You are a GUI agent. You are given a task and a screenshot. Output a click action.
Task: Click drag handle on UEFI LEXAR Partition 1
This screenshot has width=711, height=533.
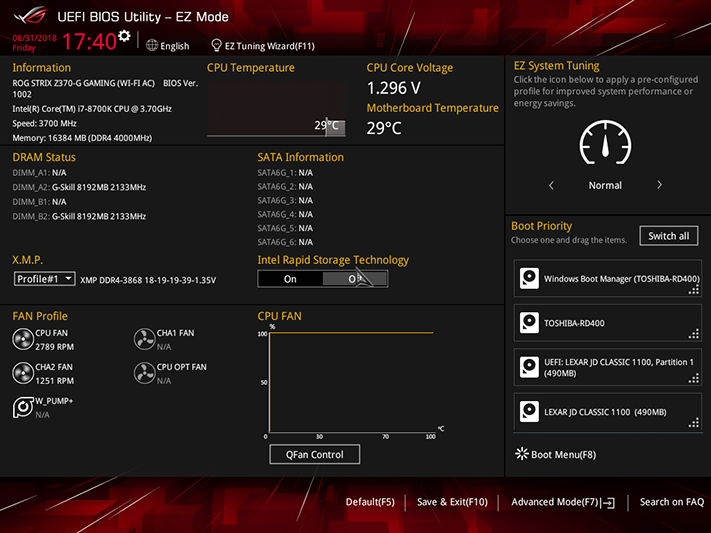tap(694, 378)
